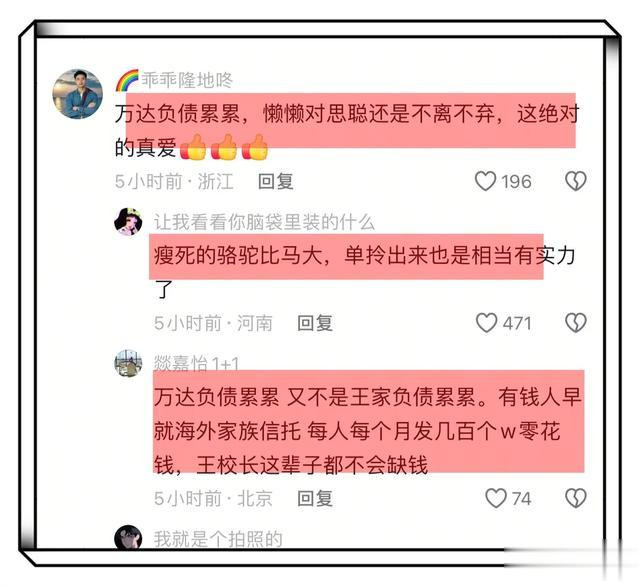Open avatar of user 乖乖隆地咚
The height and width of the screenshot is (587, 640).
click(78, 94)
